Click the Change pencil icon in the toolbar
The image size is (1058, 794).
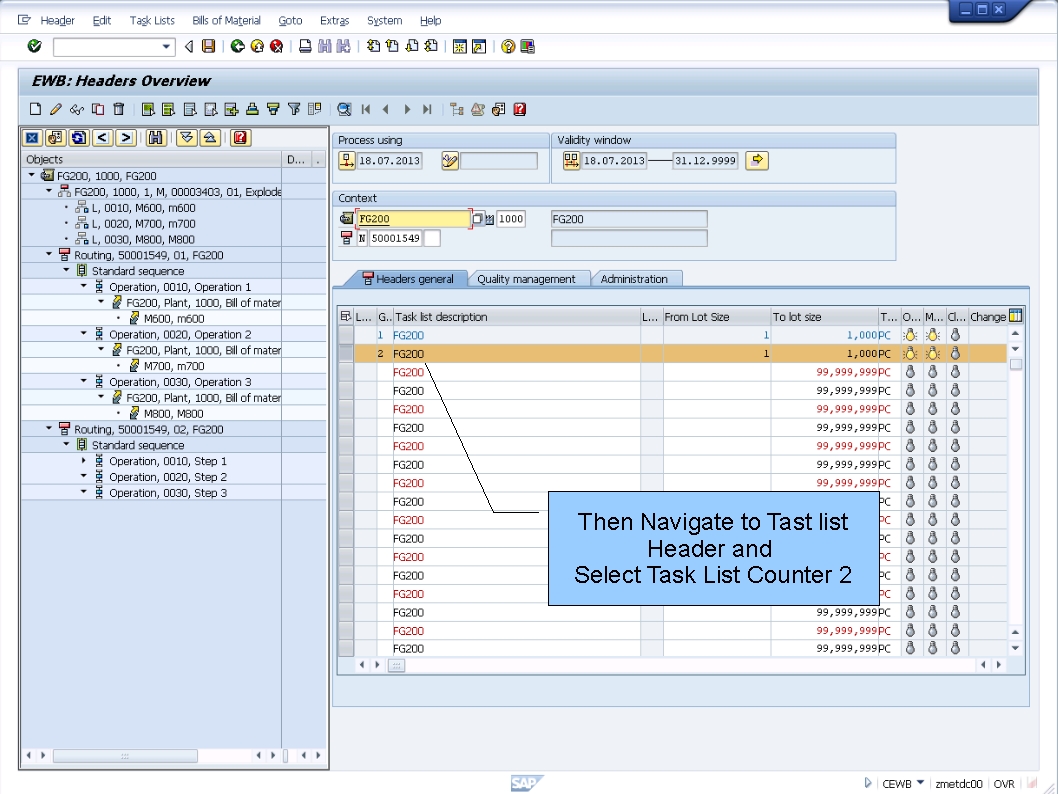click(x=56, y=109)
